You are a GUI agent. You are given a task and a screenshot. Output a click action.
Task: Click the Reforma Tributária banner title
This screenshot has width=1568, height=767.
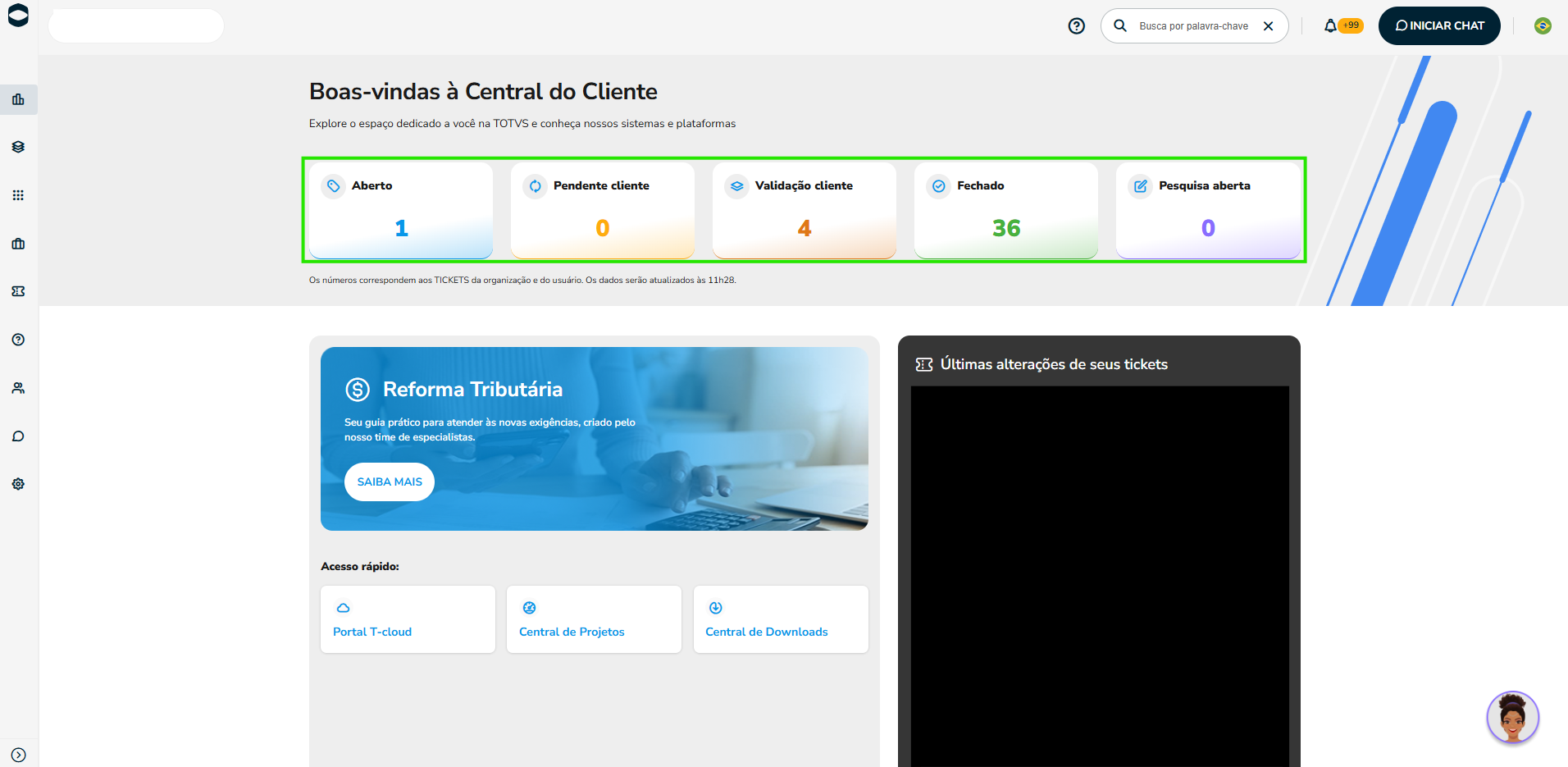[x=472, y=389]
